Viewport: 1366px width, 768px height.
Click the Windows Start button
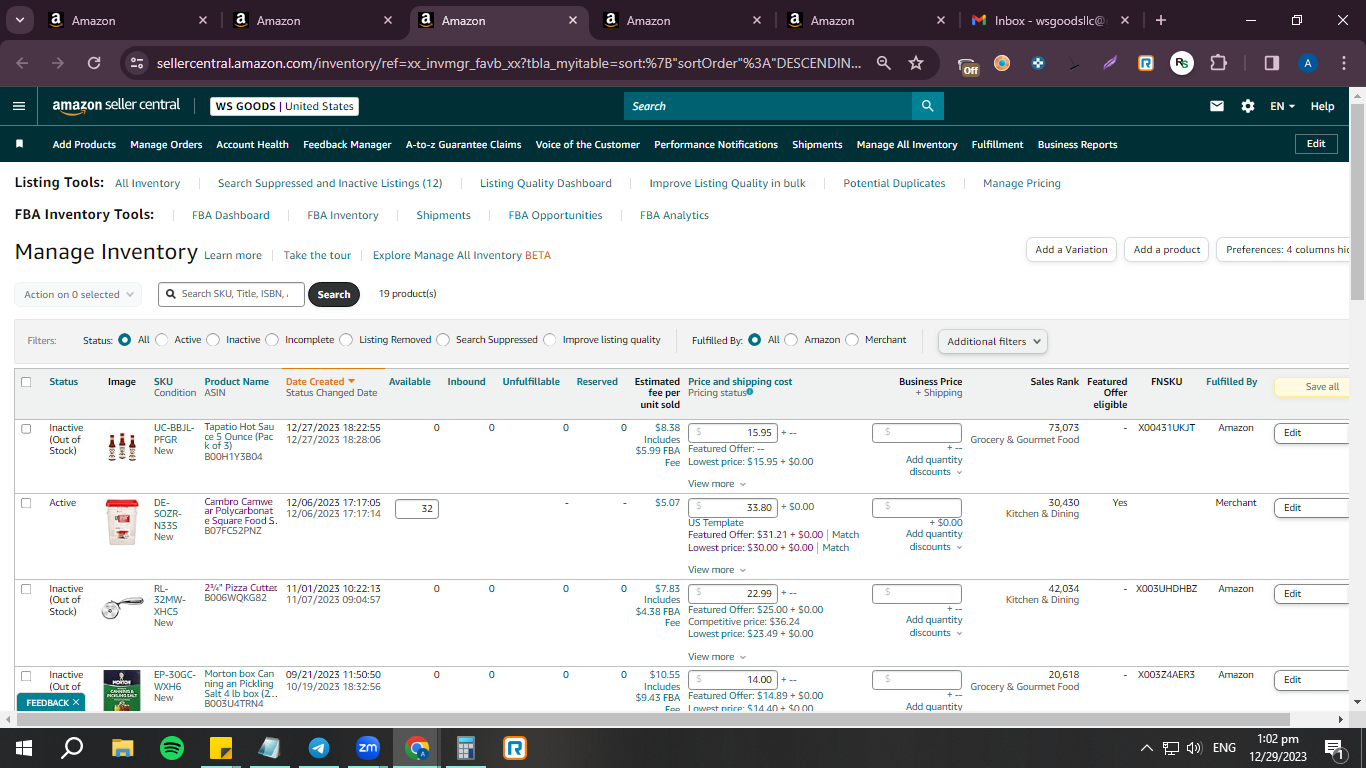(x=24, y=747)
